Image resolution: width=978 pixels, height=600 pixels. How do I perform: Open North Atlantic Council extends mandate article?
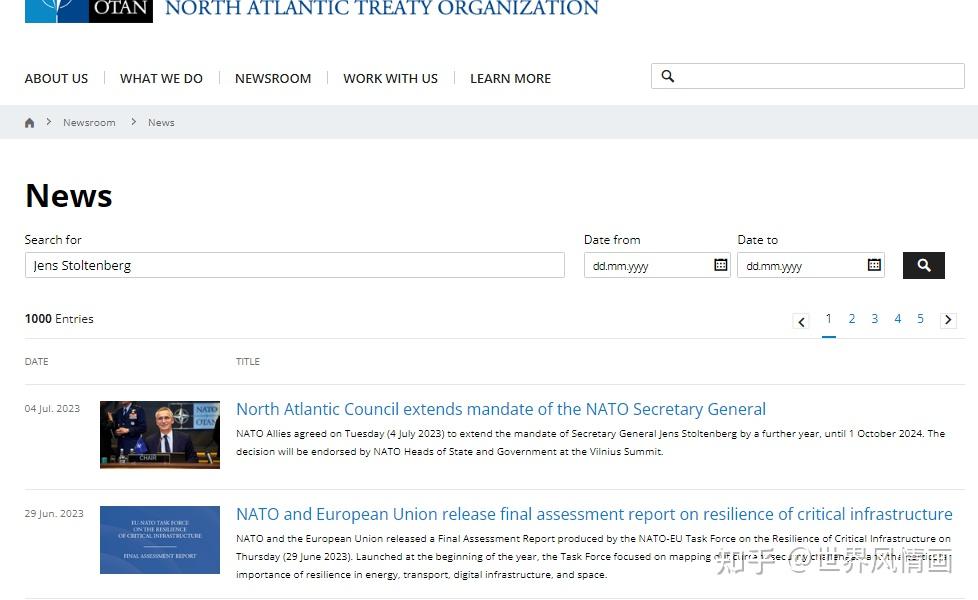click(x=501, y=409)
